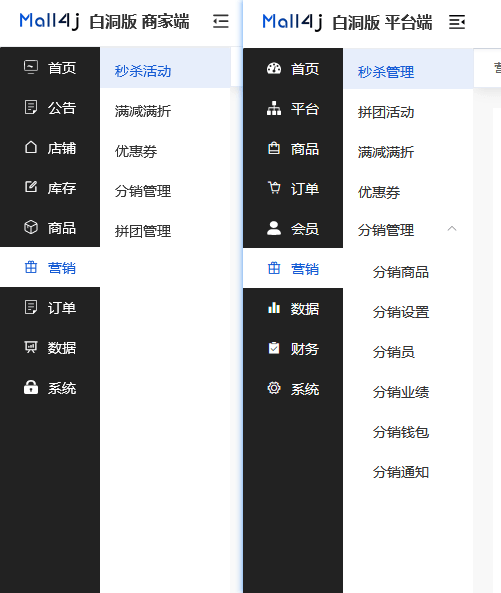Click the 营销 label in the merchant sidebar
The image size is (501, 593).
click(x=62, y=268)
